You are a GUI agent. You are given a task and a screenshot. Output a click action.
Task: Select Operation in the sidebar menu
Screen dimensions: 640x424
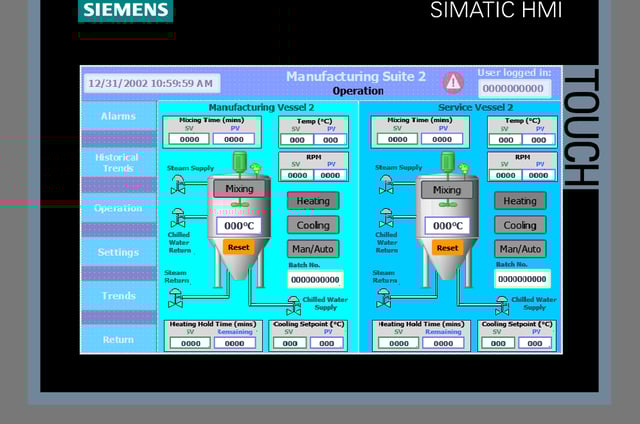click(118, 208)
